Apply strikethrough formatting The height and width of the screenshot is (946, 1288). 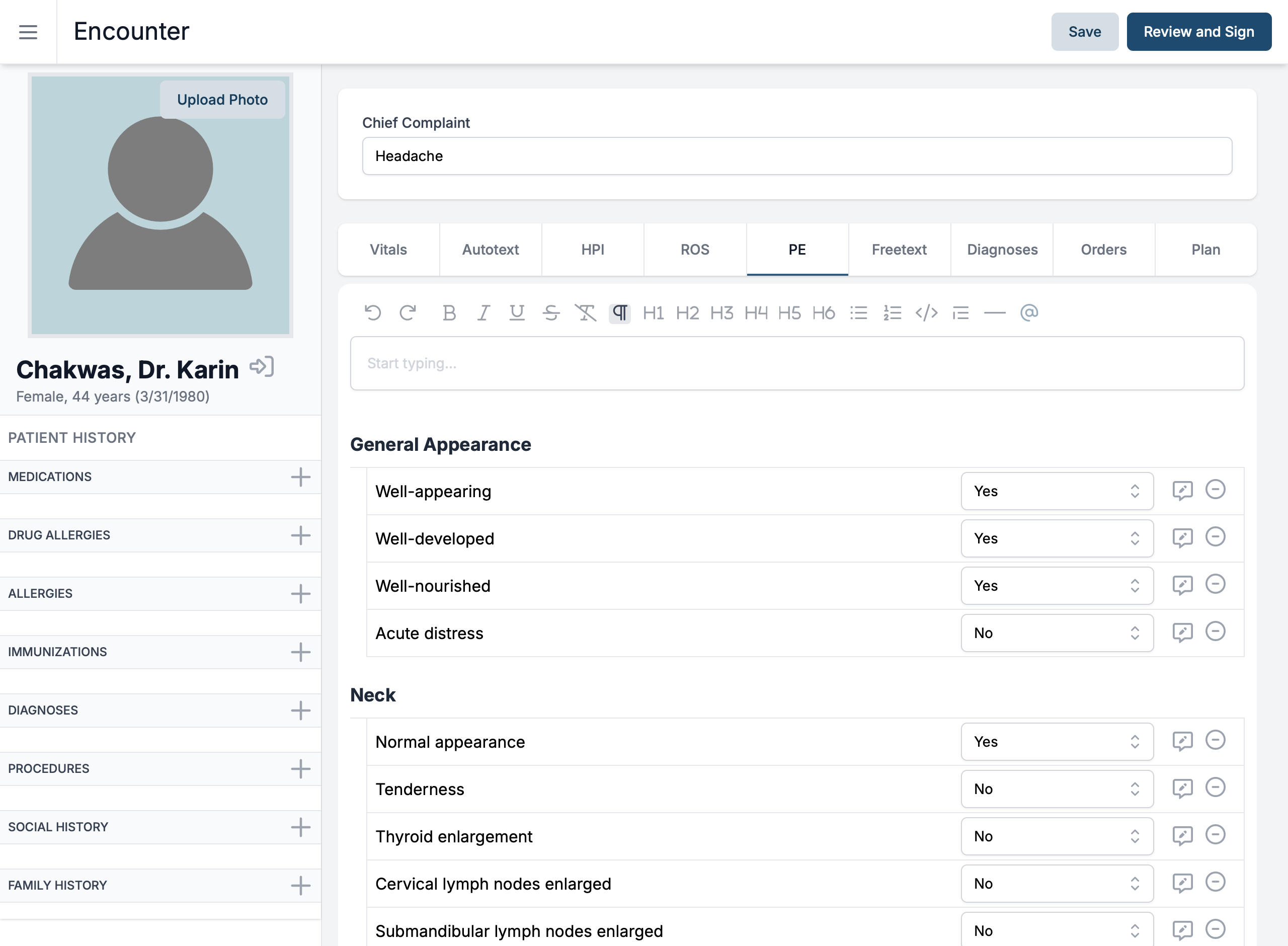pyautogui.click(x=551, y=312)
